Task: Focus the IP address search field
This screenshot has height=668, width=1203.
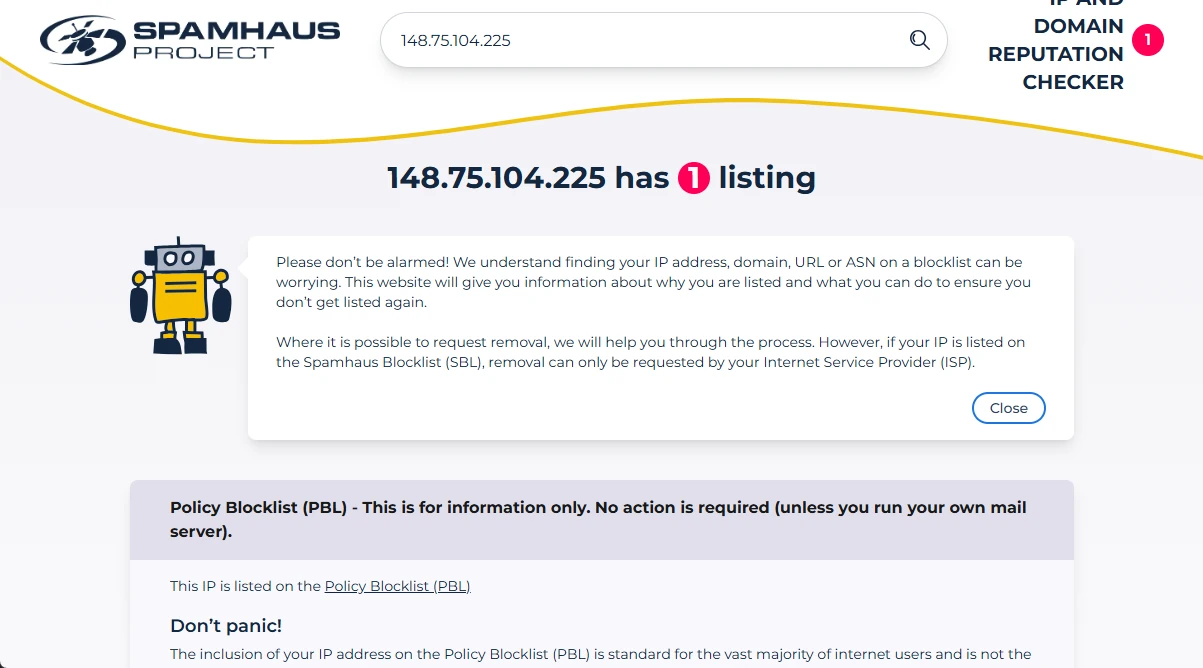Action: [640, 40]
